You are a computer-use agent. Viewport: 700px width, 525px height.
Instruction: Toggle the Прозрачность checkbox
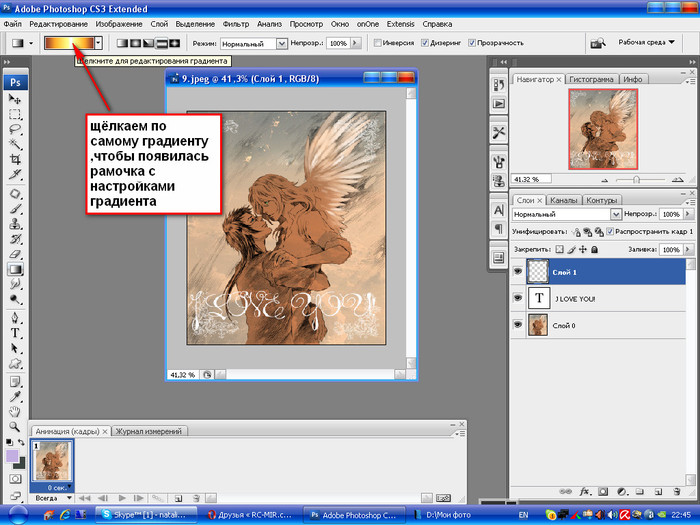(472, 43)
